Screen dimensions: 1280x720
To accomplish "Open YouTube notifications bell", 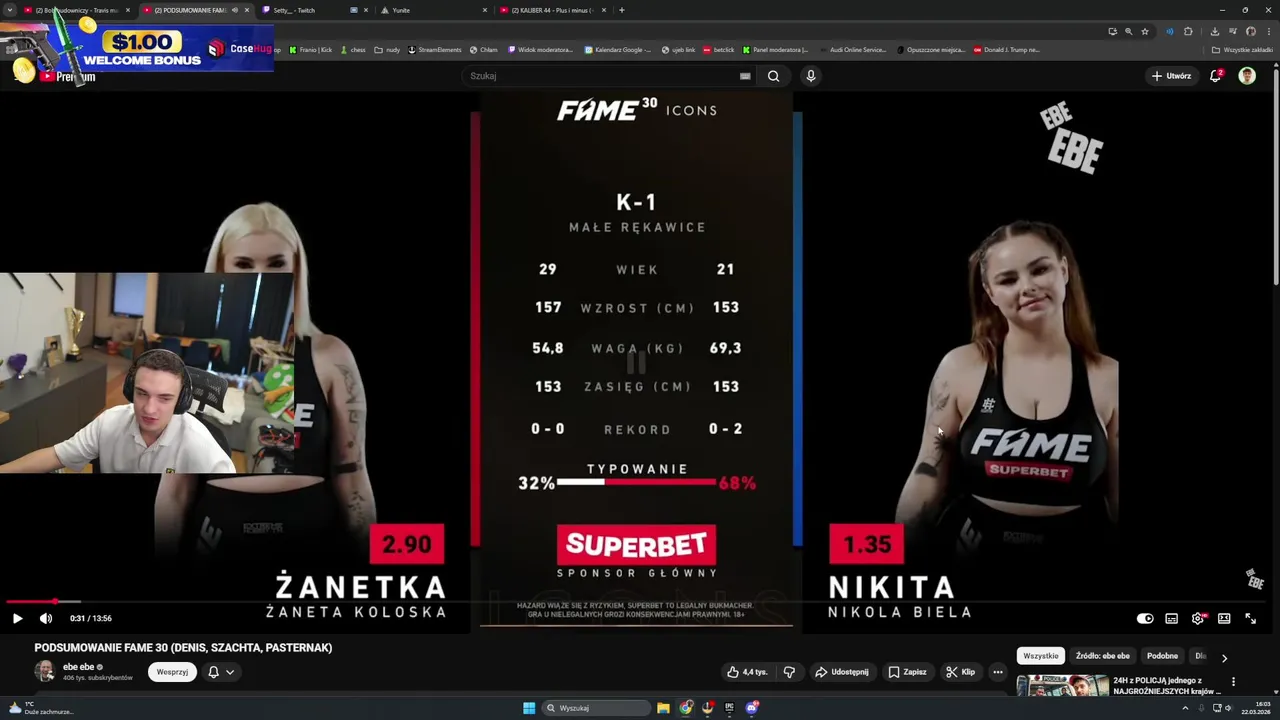I will click(x=1216, y=76).
